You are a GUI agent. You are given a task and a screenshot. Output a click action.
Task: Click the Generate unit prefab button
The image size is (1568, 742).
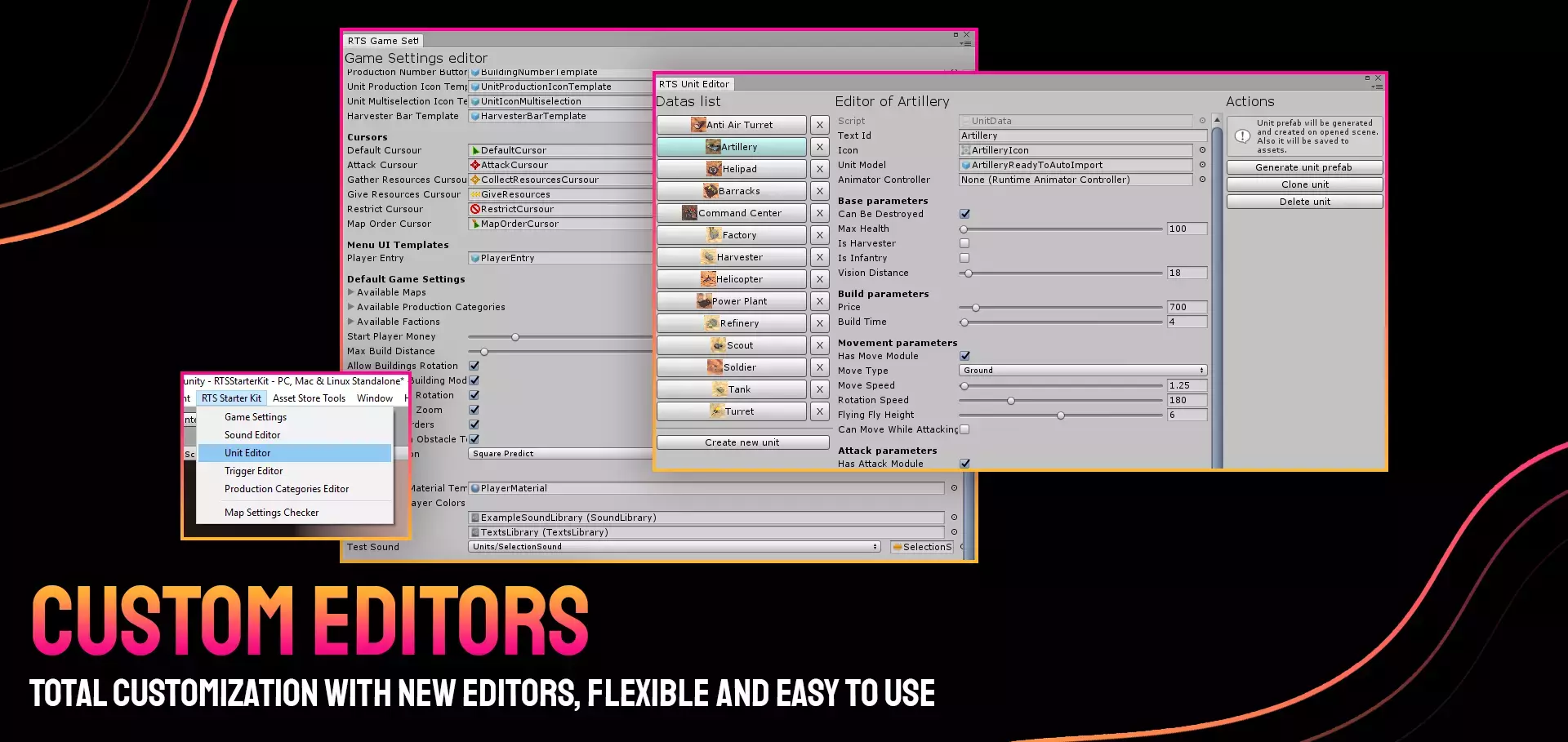[x=1304, y=167]
